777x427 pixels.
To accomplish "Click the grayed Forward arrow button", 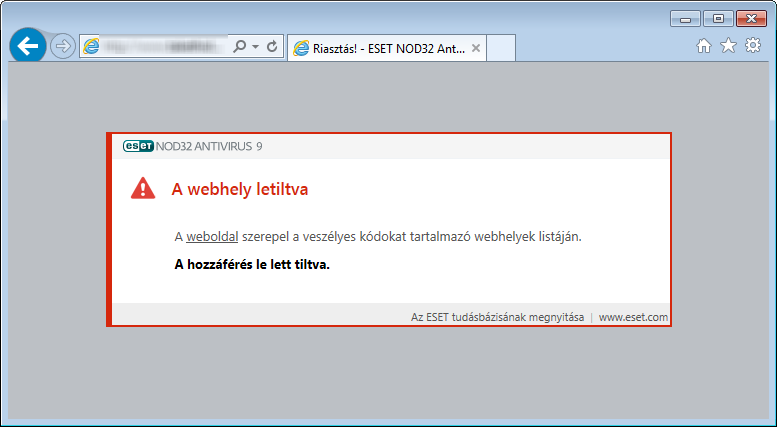I will click(x=62, y=47).
